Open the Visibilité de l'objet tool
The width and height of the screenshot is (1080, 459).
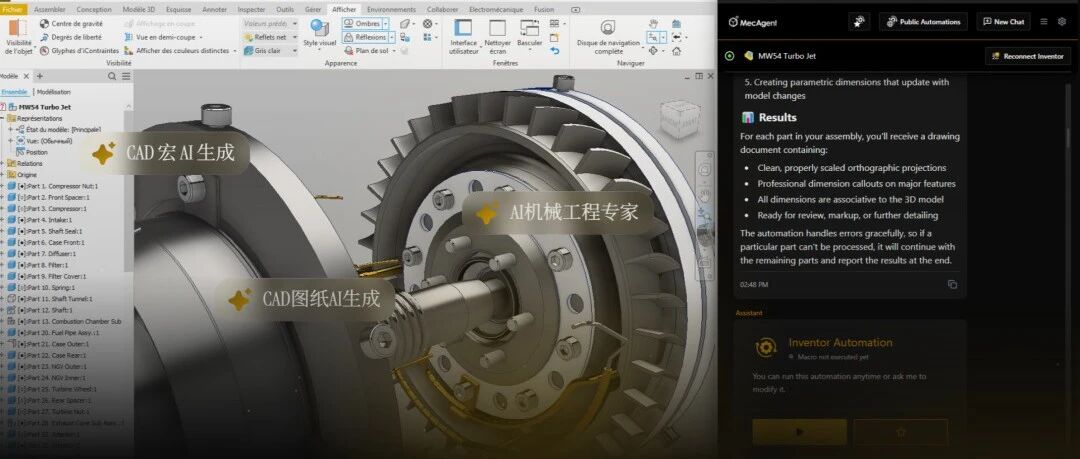tap(19, 37)
